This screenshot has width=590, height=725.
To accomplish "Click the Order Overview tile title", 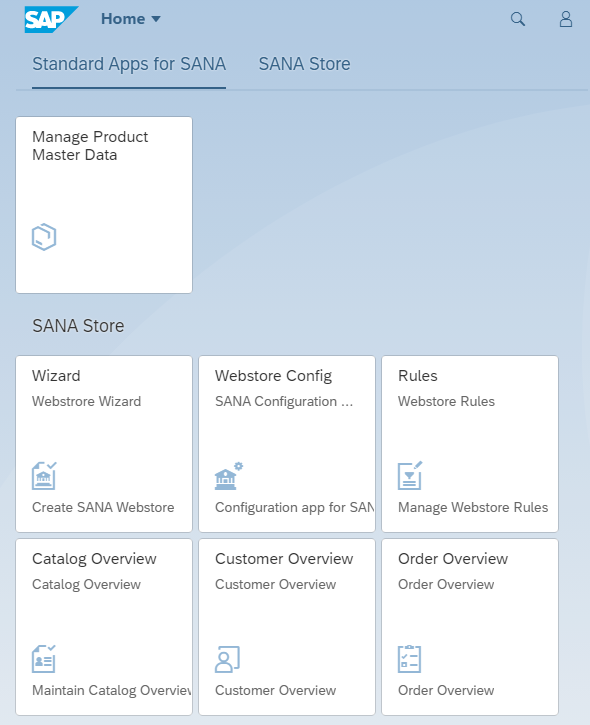I will coord(453,559).
